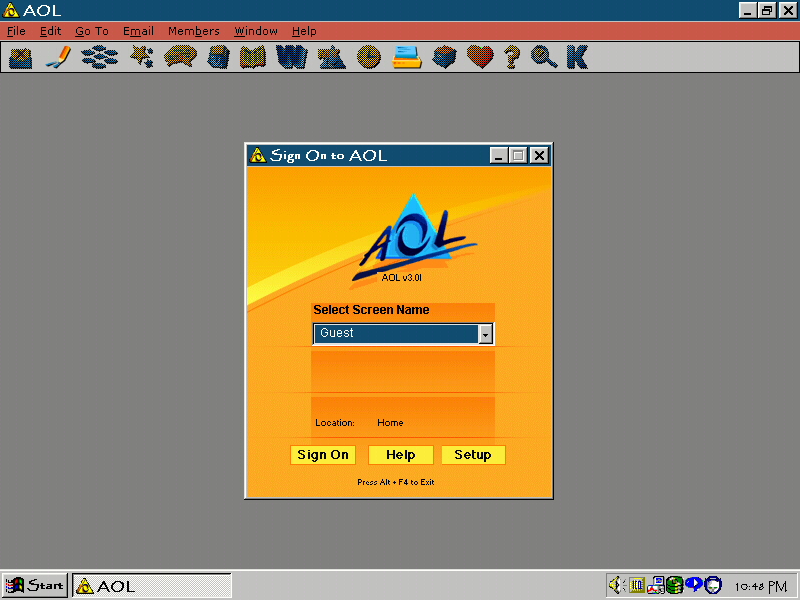Click the heart favorites icon
The image size is (800, 600).
[x=481, y=58]
